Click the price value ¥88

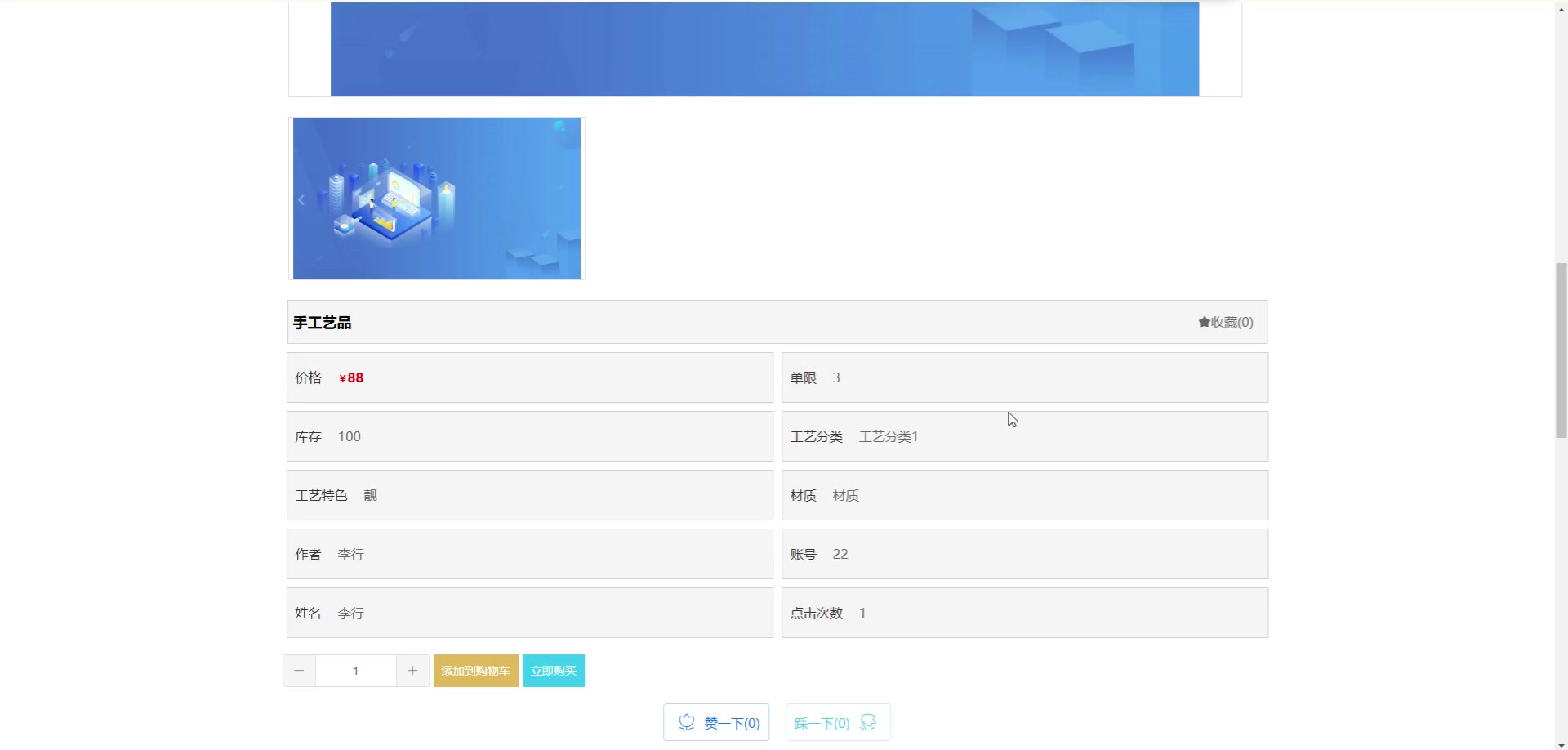point(351,377)
